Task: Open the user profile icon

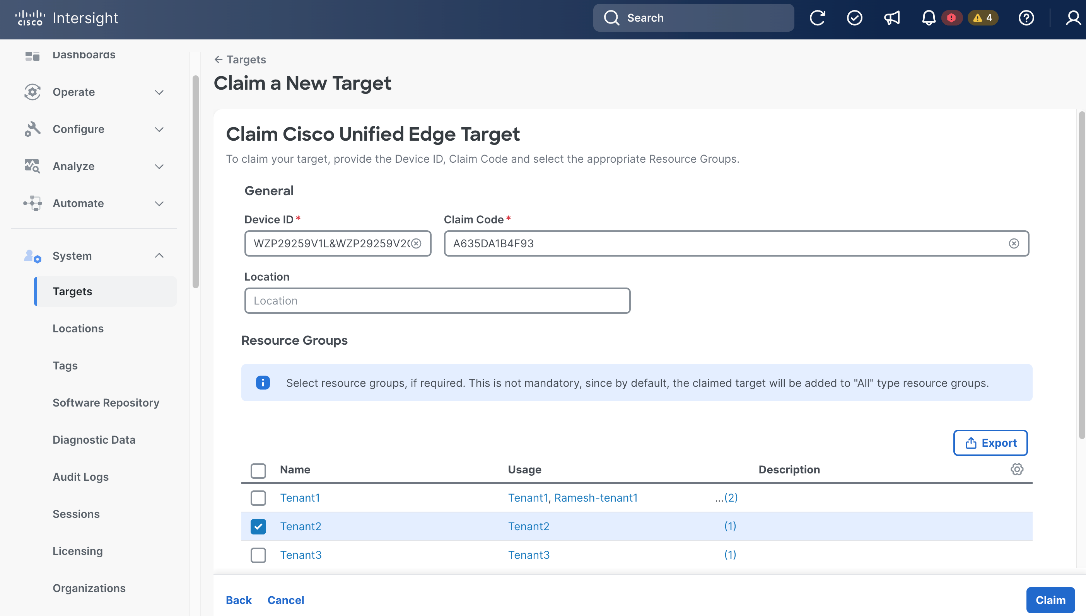Action: point(1073,18)
